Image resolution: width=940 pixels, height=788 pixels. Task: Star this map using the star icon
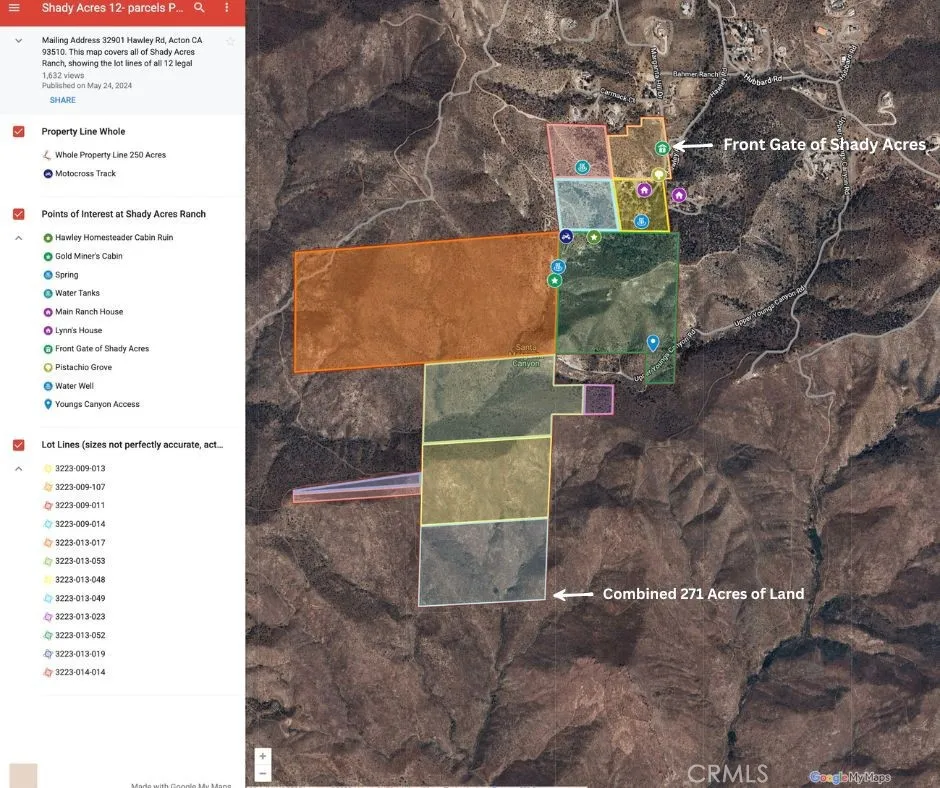pyautogui.click(x=230, y=41)
